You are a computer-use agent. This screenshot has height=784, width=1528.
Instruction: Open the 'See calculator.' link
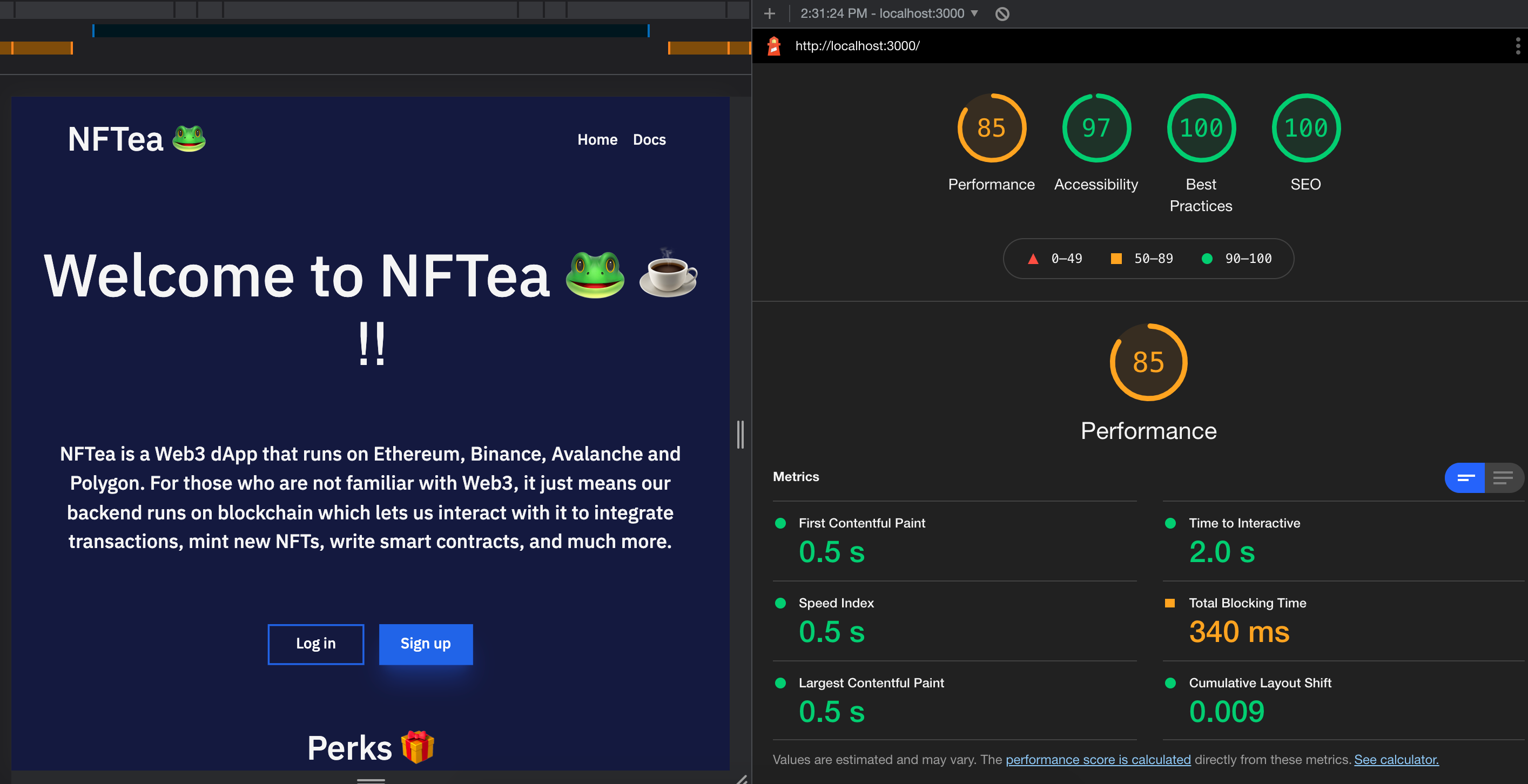coord(1396,759)
